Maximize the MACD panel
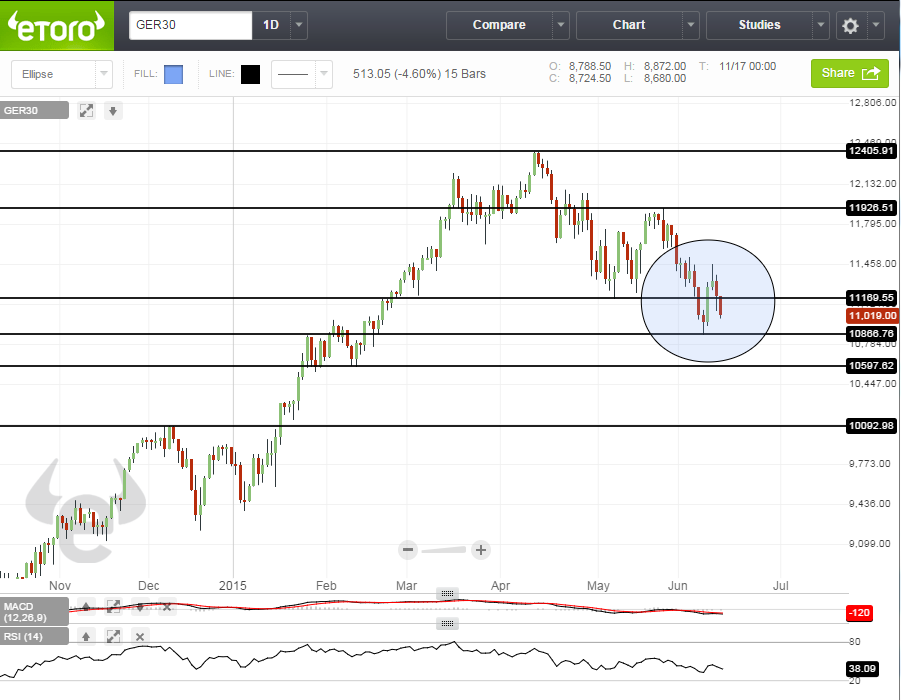This screenshot has width=901, height=700. 113,606
